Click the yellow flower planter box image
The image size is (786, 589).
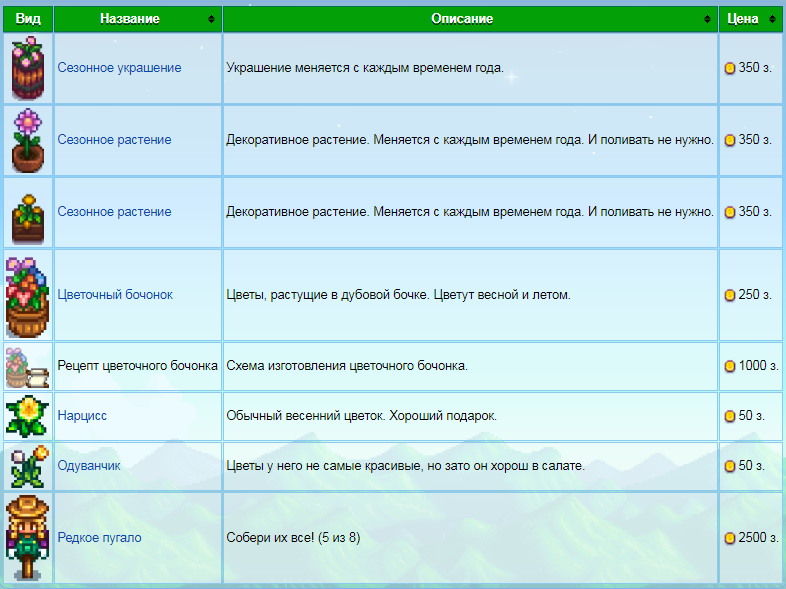(28, 219)
